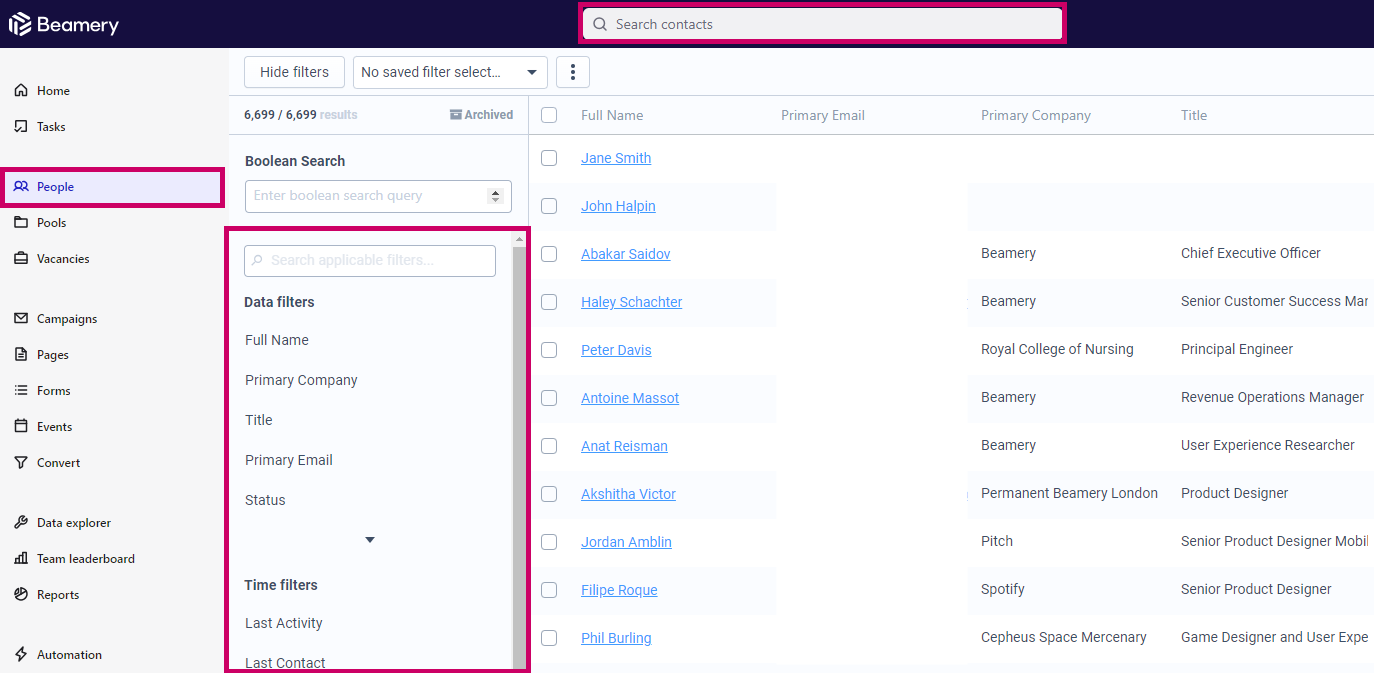Open Phil Burling's profile link
Viewport: 1374px width, 673px height.
click(x=616, y=638)
